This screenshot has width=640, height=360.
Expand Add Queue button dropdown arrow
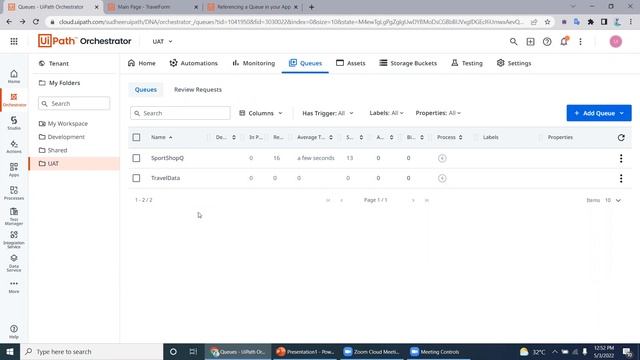[x=622, y=113]
